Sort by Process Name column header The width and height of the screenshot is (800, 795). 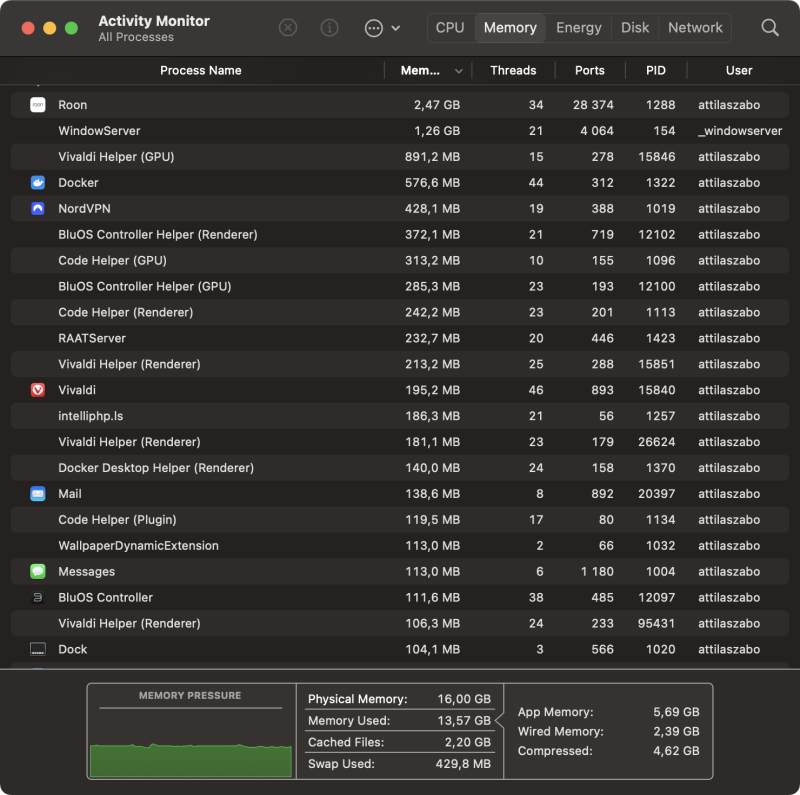pyautogui.click(x=200, y=71)
